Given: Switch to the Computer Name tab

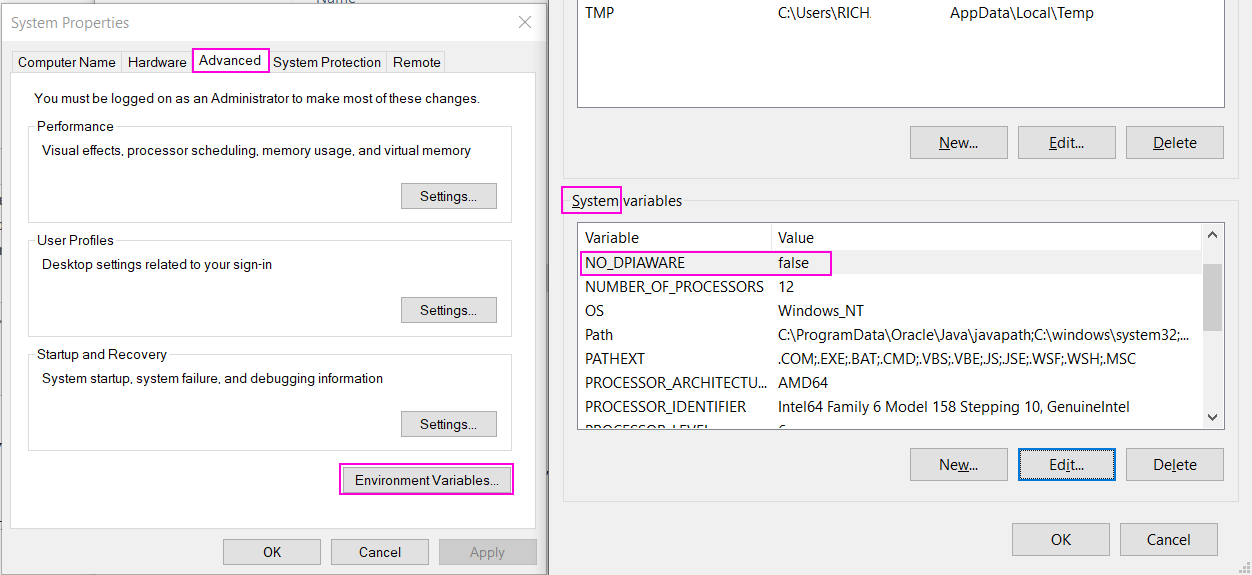Looking at the screenshot, I should (x=67, y=62).
